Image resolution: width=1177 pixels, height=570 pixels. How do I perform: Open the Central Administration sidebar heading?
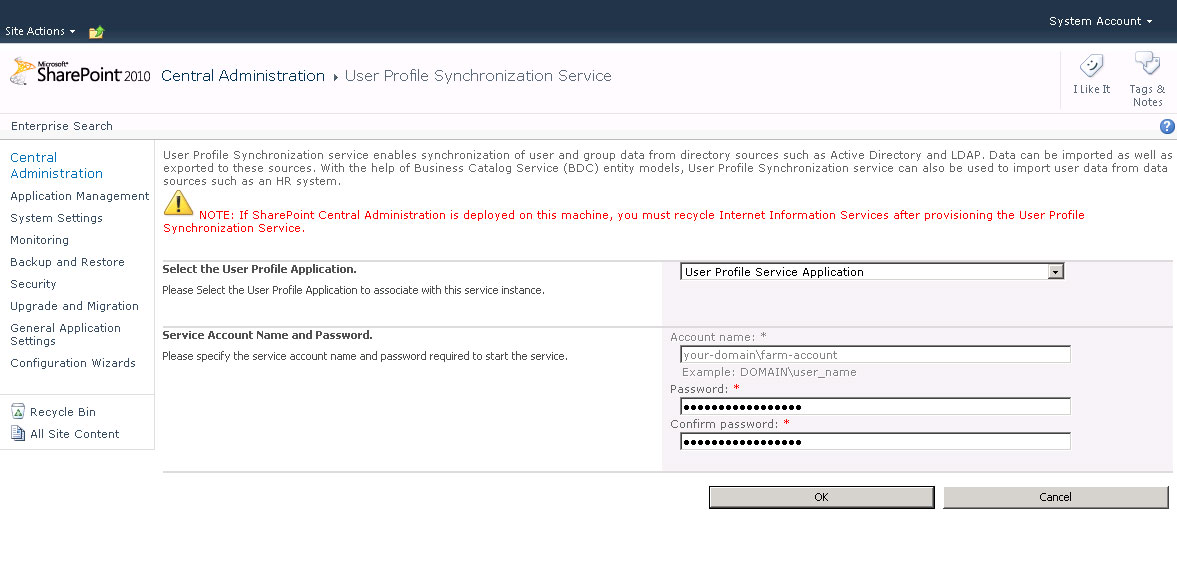click(x=56, y=165)
